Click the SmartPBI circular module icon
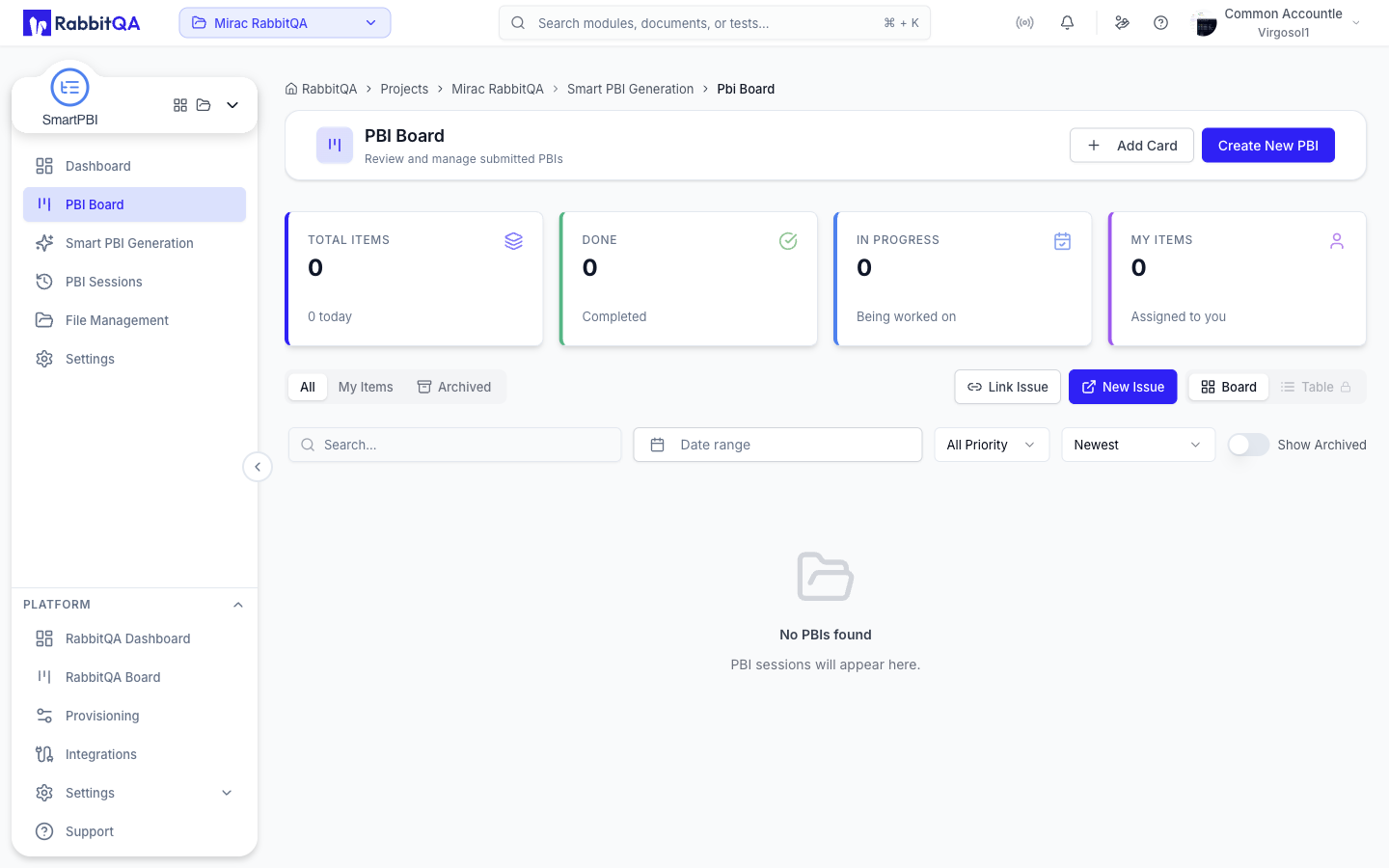This screenshot has height=868, width=1389. (x=69, y=88)
